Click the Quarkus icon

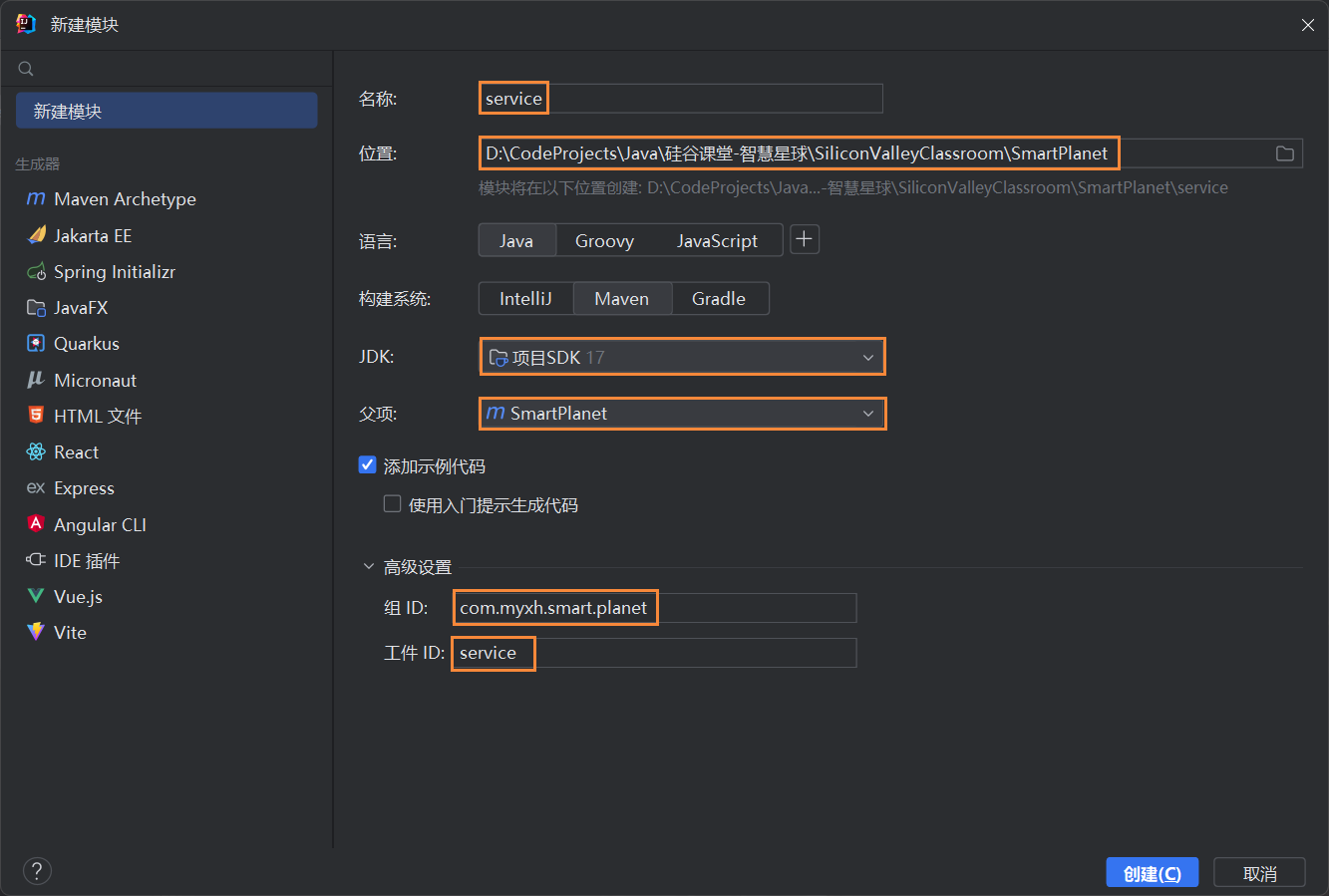coord(36,344)
